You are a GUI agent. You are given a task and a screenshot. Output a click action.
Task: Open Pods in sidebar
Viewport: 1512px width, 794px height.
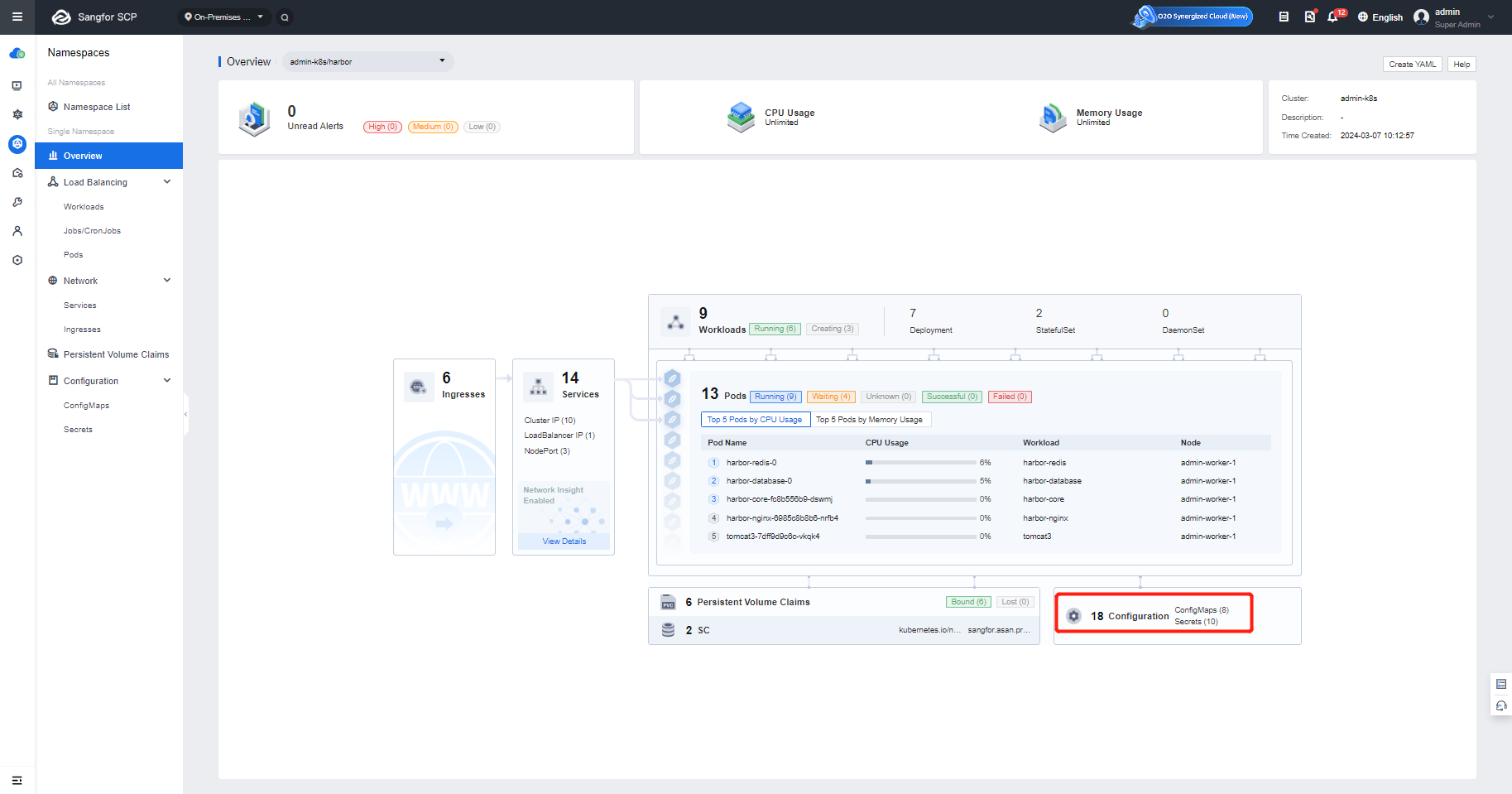[x=73, y=255]
